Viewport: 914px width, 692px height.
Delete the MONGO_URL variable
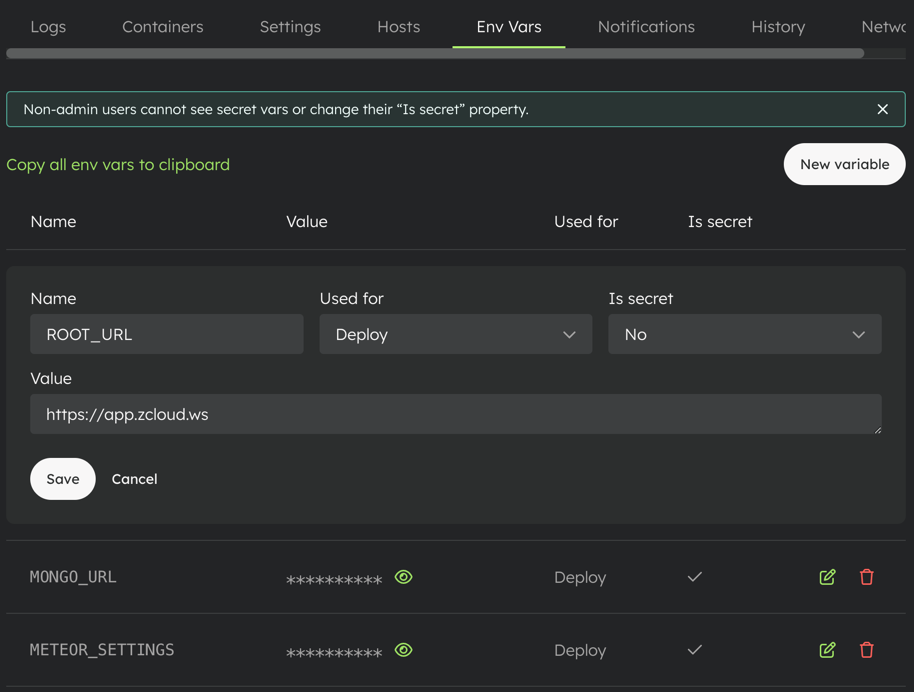(x=866, y=577)
